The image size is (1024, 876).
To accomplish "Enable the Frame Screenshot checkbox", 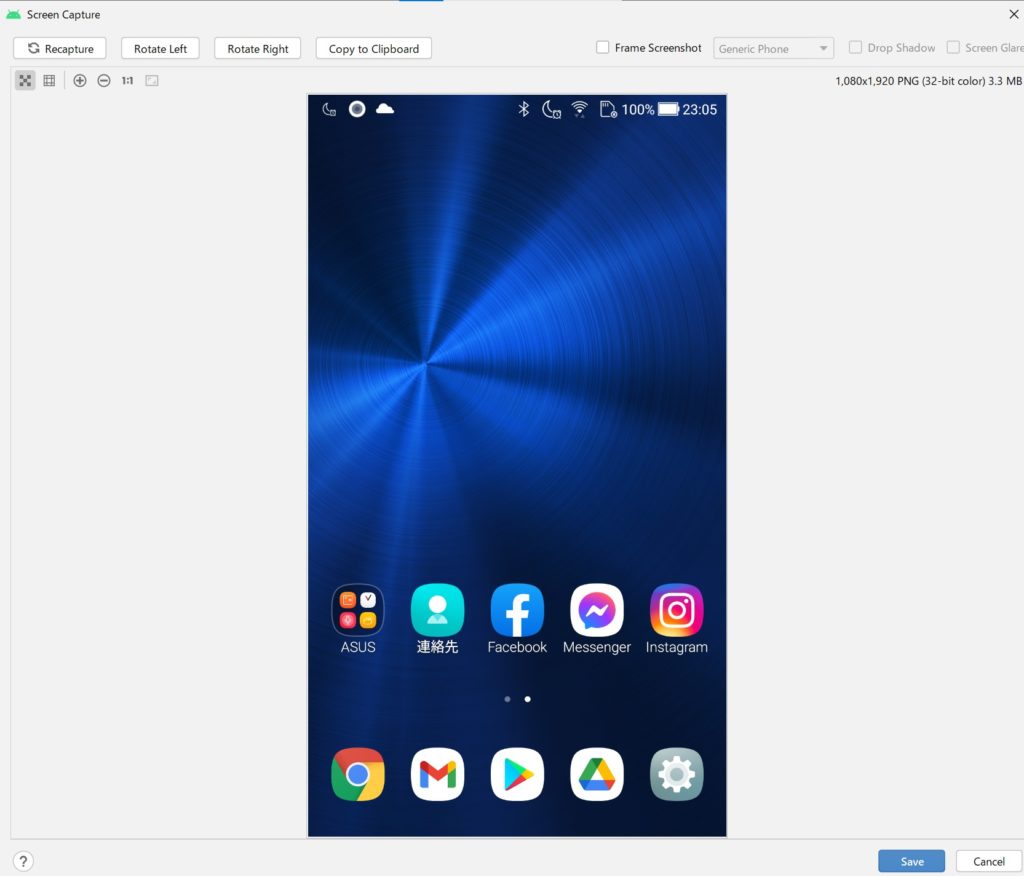I will 602,47.
